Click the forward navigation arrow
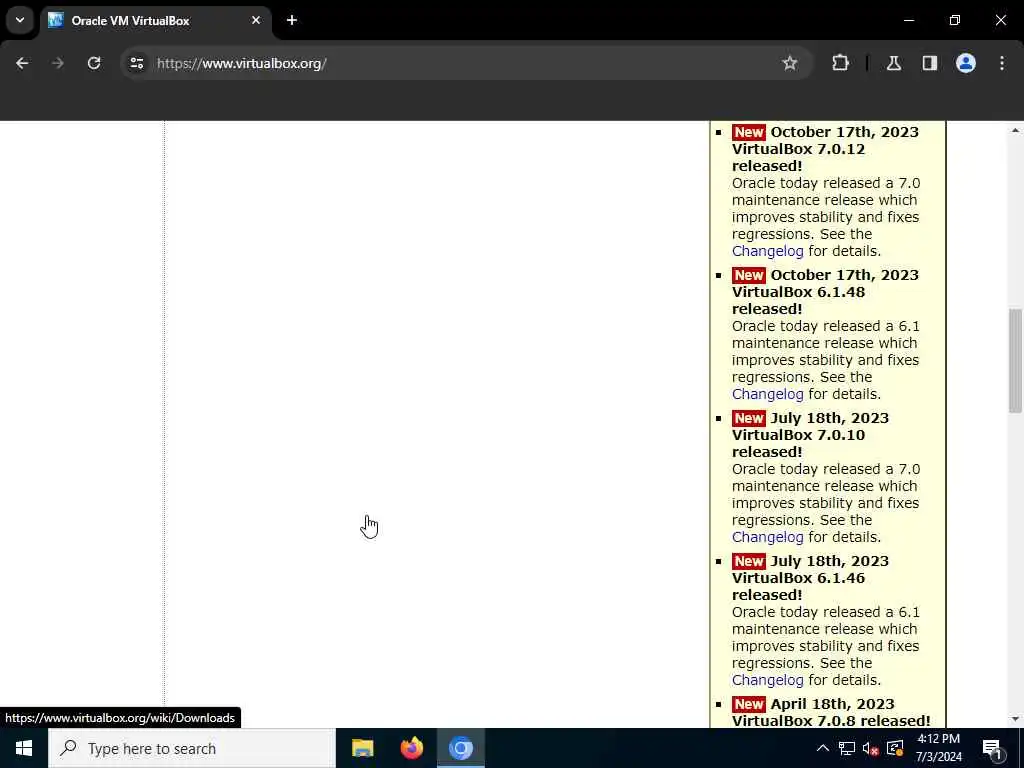This screenshot has width=1024, height=768. pyautogui.click(x=58, y=63)
